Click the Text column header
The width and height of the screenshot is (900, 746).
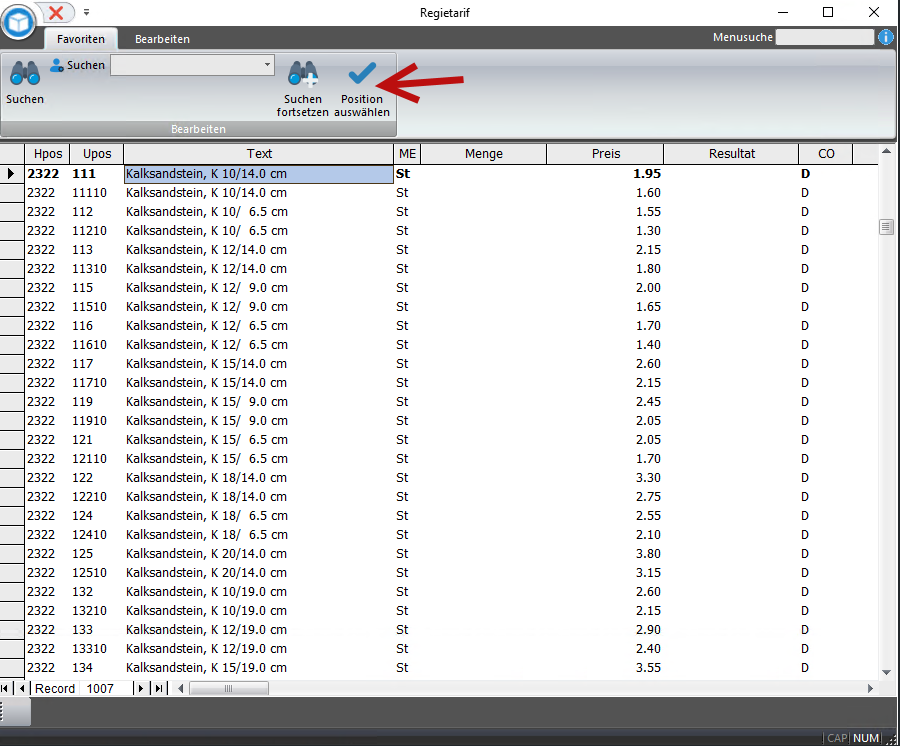[259, 154]
